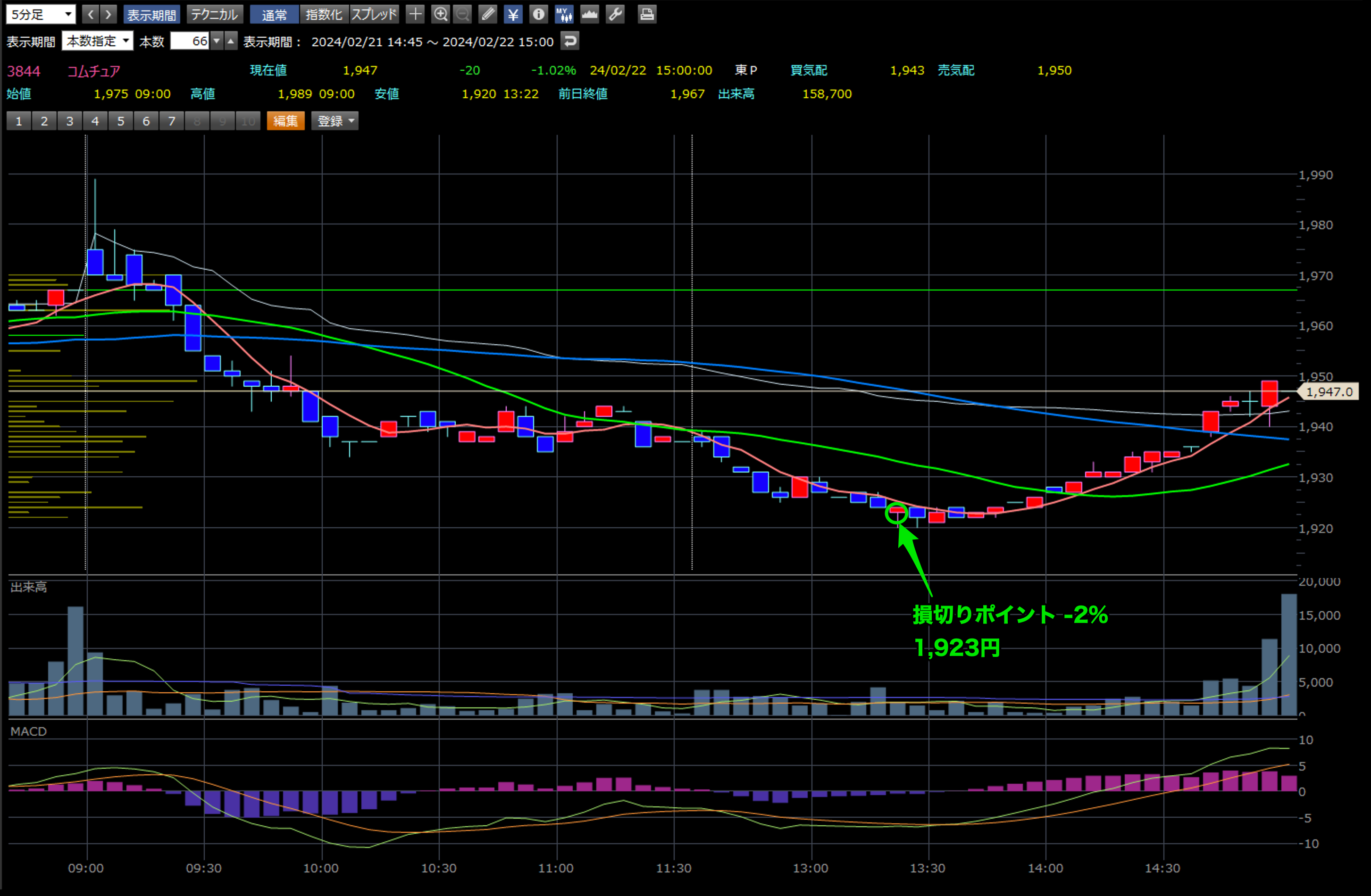
Task: Toggle the 指数化 display mode
Action: click(324, 15)
